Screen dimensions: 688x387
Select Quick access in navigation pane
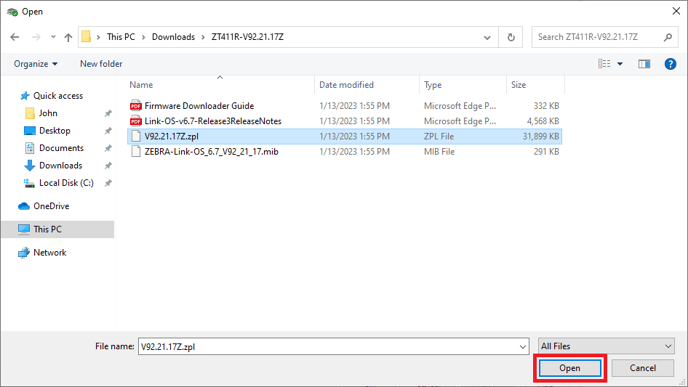(x=58, y=96)
